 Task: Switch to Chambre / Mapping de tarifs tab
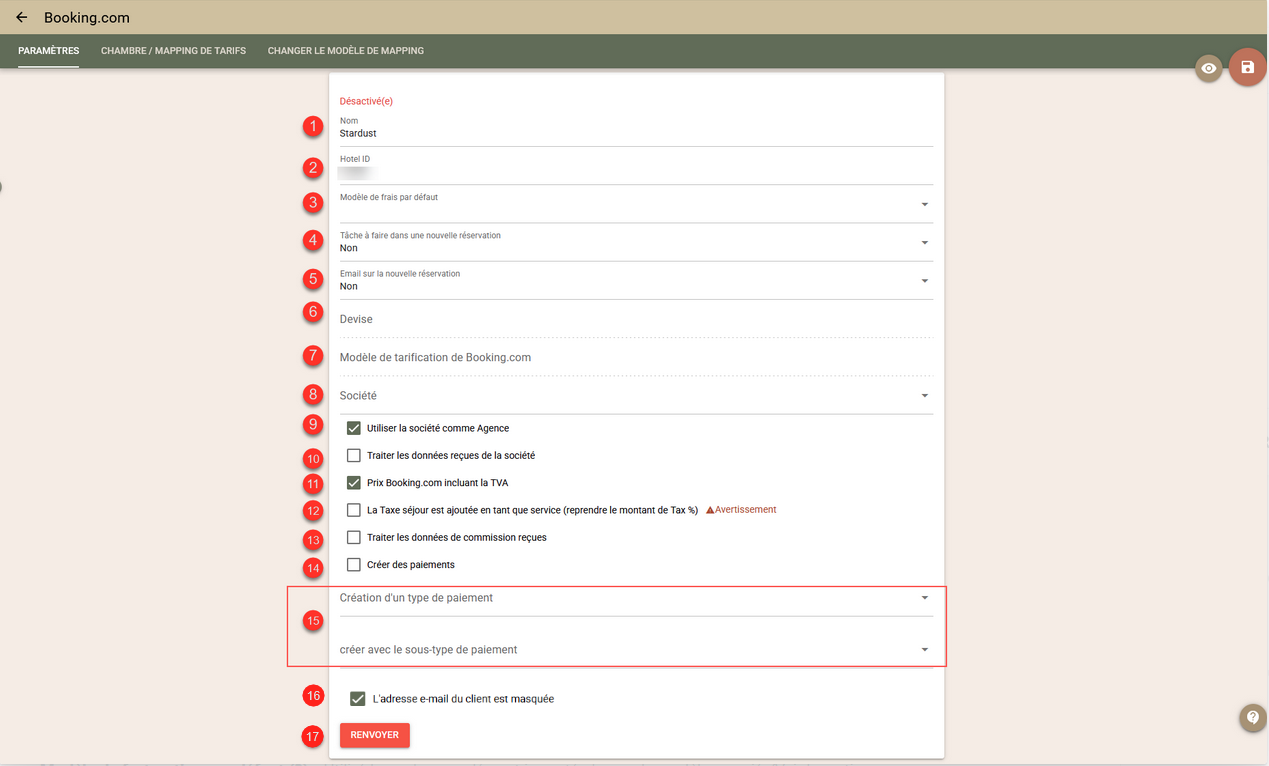point(173,51)
